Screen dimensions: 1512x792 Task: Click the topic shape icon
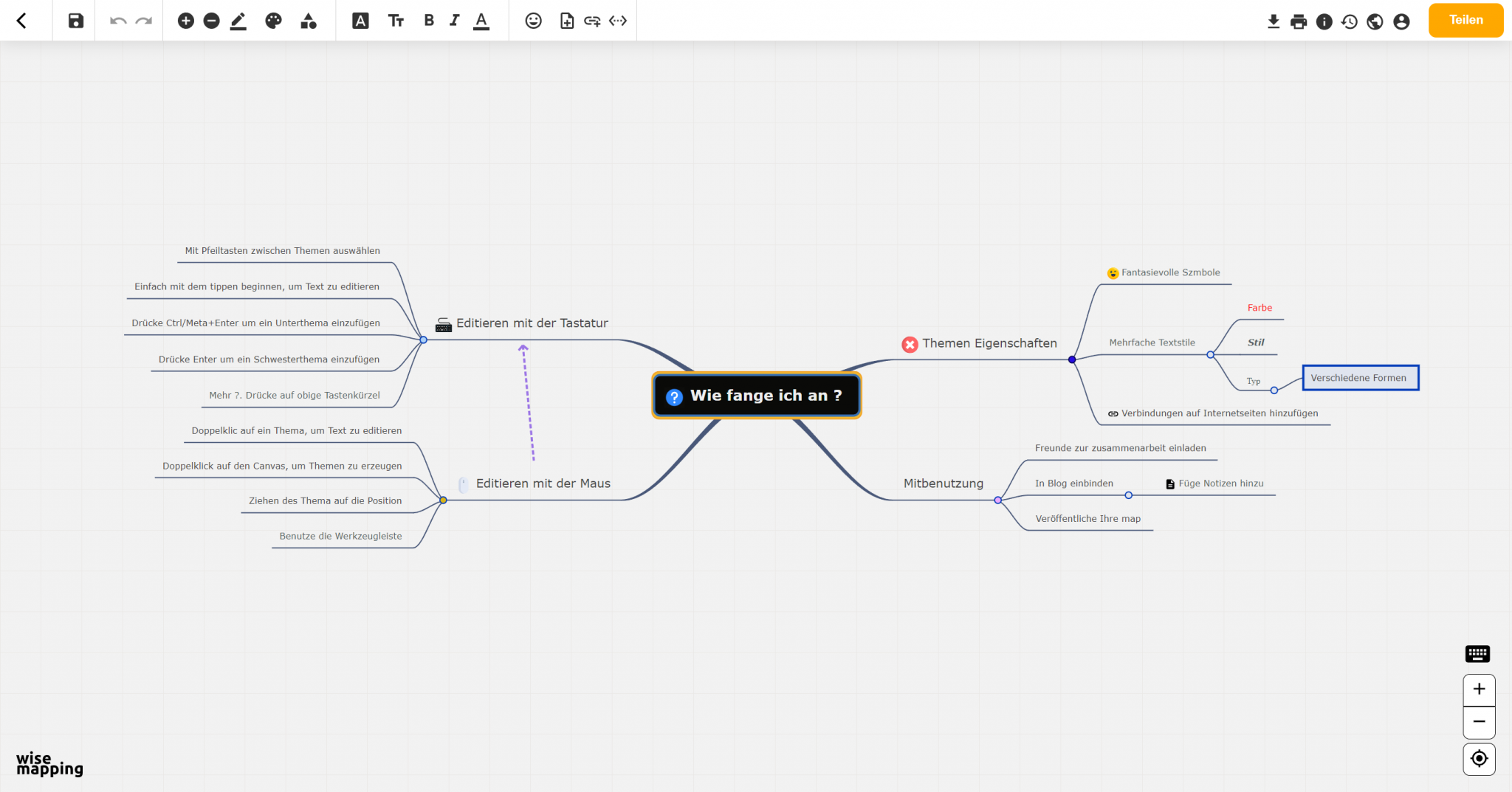309,21
